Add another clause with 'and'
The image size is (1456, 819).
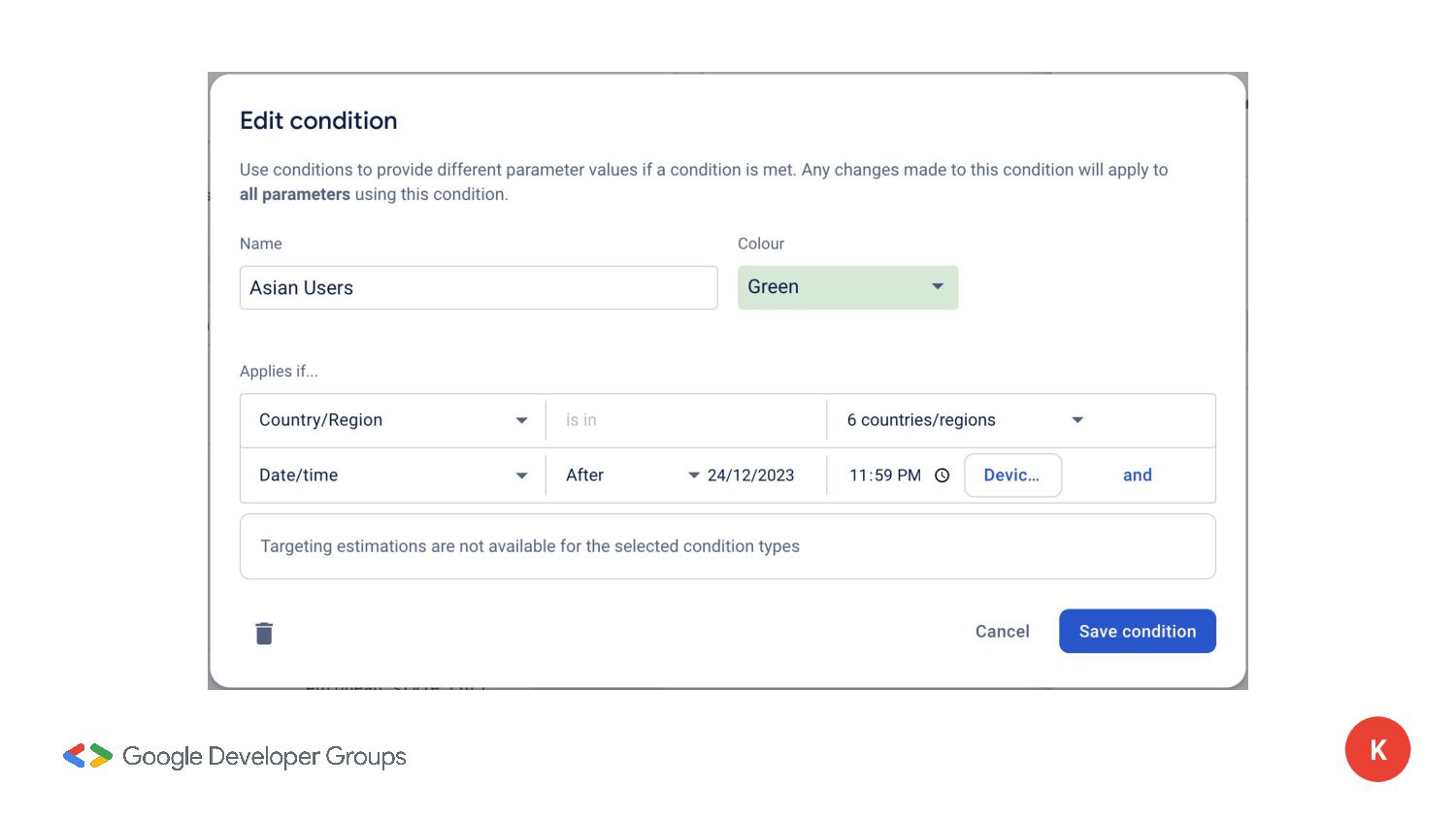coord(1137,475)
